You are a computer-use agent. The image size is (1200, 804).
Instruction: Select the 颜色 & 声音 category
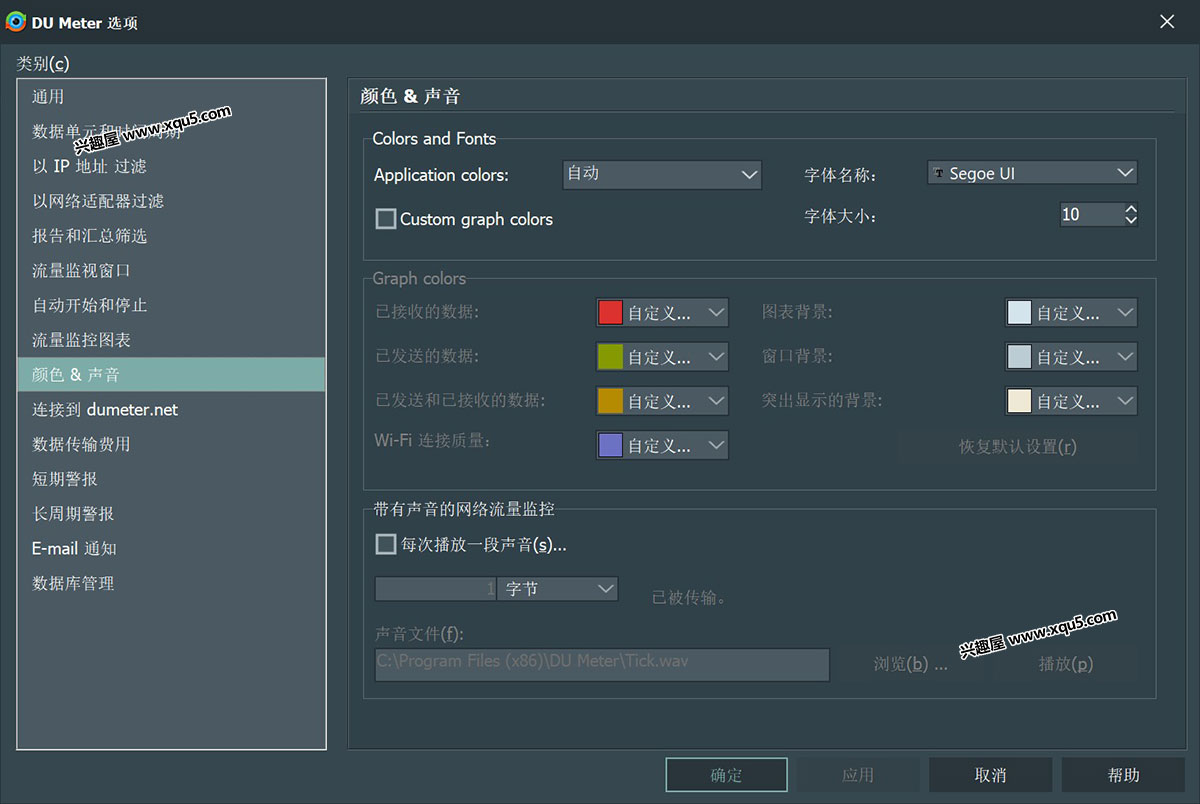pyautogui.click(x=171, y=375)
